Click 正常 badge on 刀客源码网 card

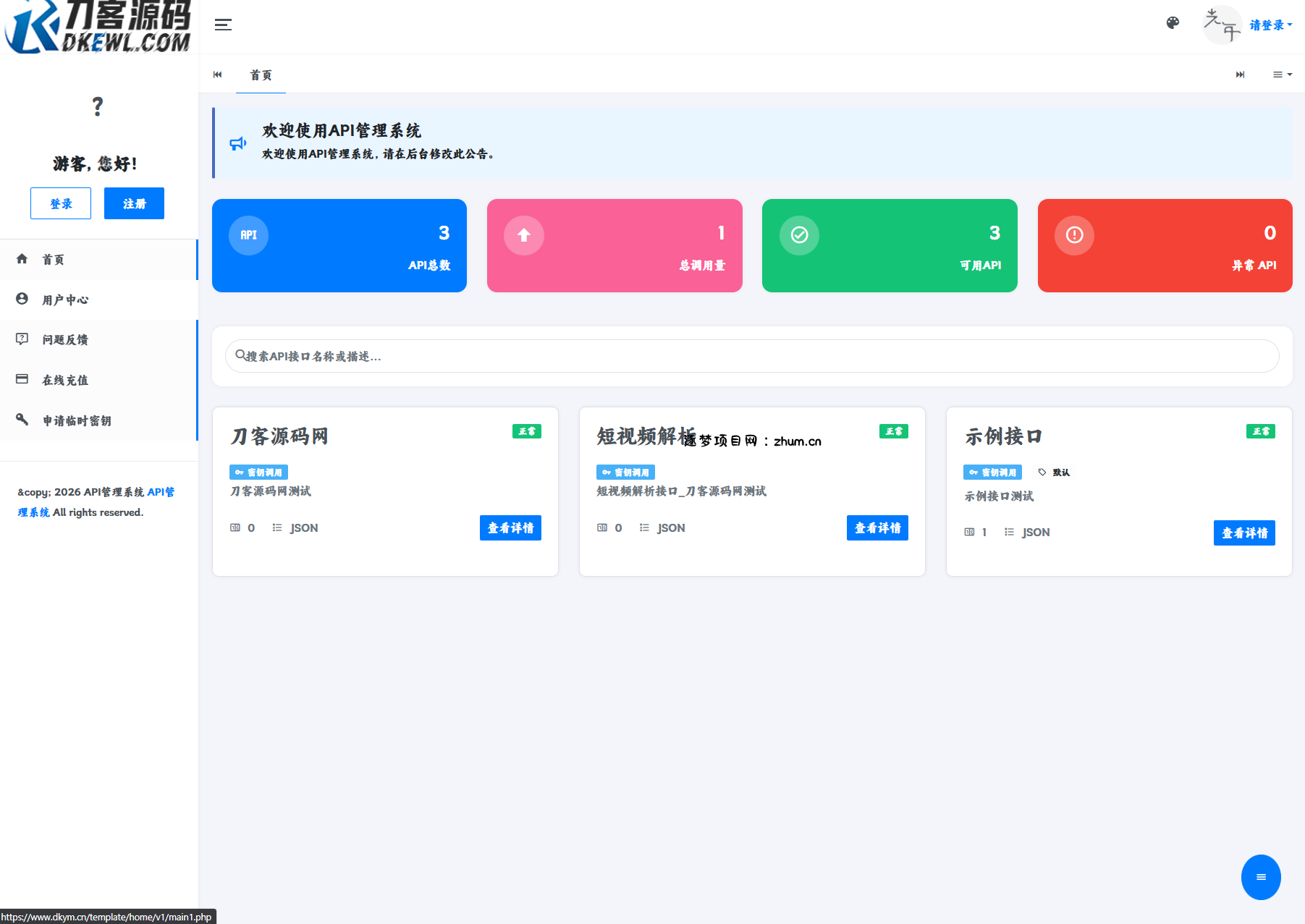[x=527, y=431]
